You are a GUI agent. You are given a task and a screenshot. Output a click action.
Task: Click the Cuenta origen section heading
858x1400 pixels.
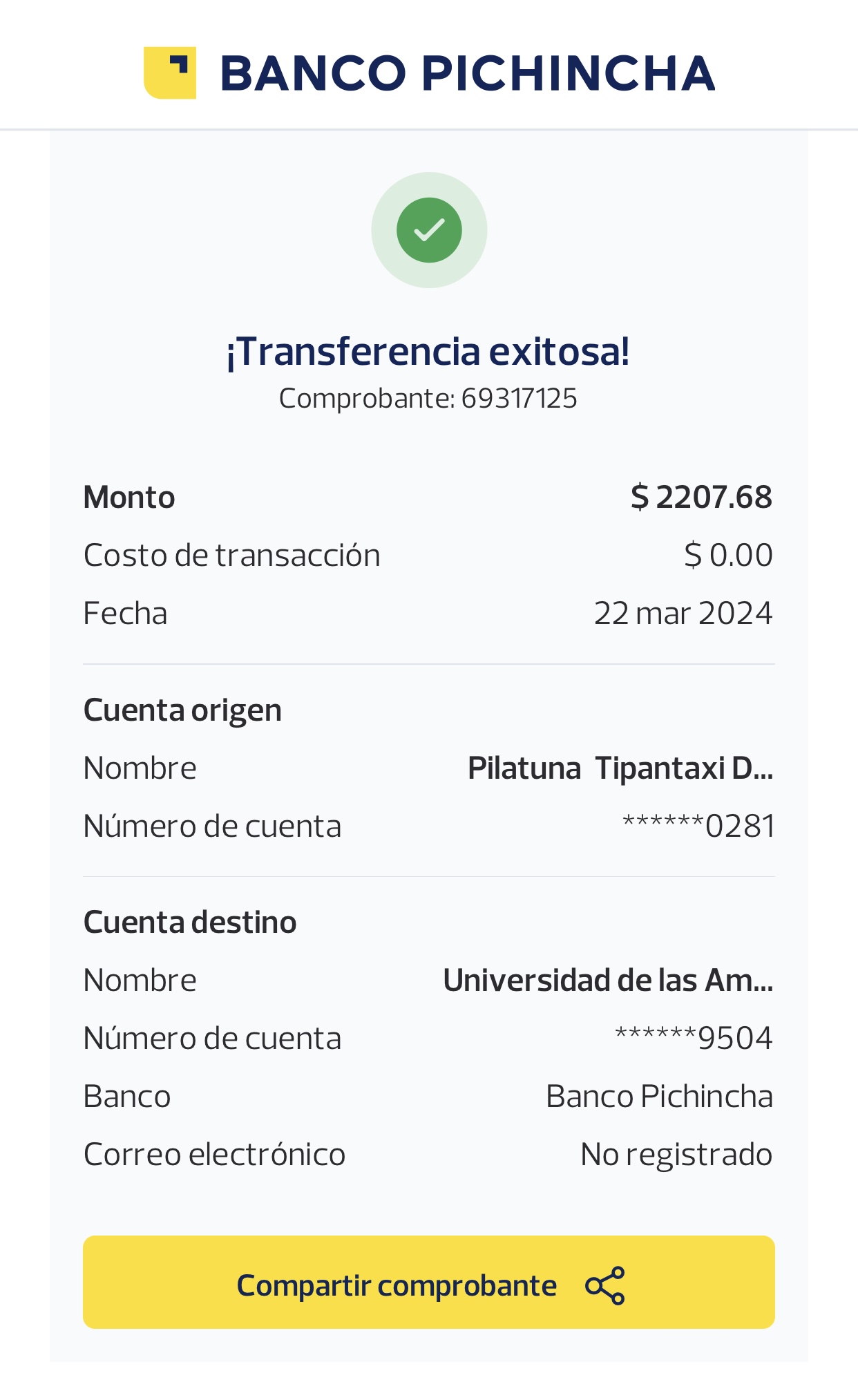click(x=182, y=710)
